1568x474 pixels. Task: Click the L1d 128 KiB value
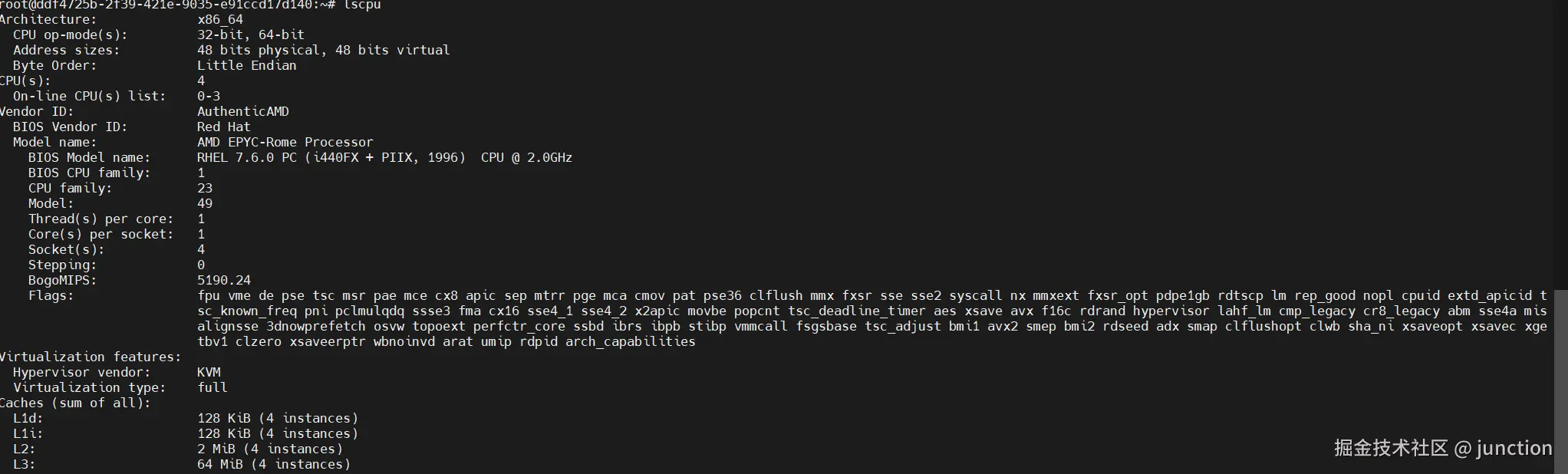(x=278, y=418)
